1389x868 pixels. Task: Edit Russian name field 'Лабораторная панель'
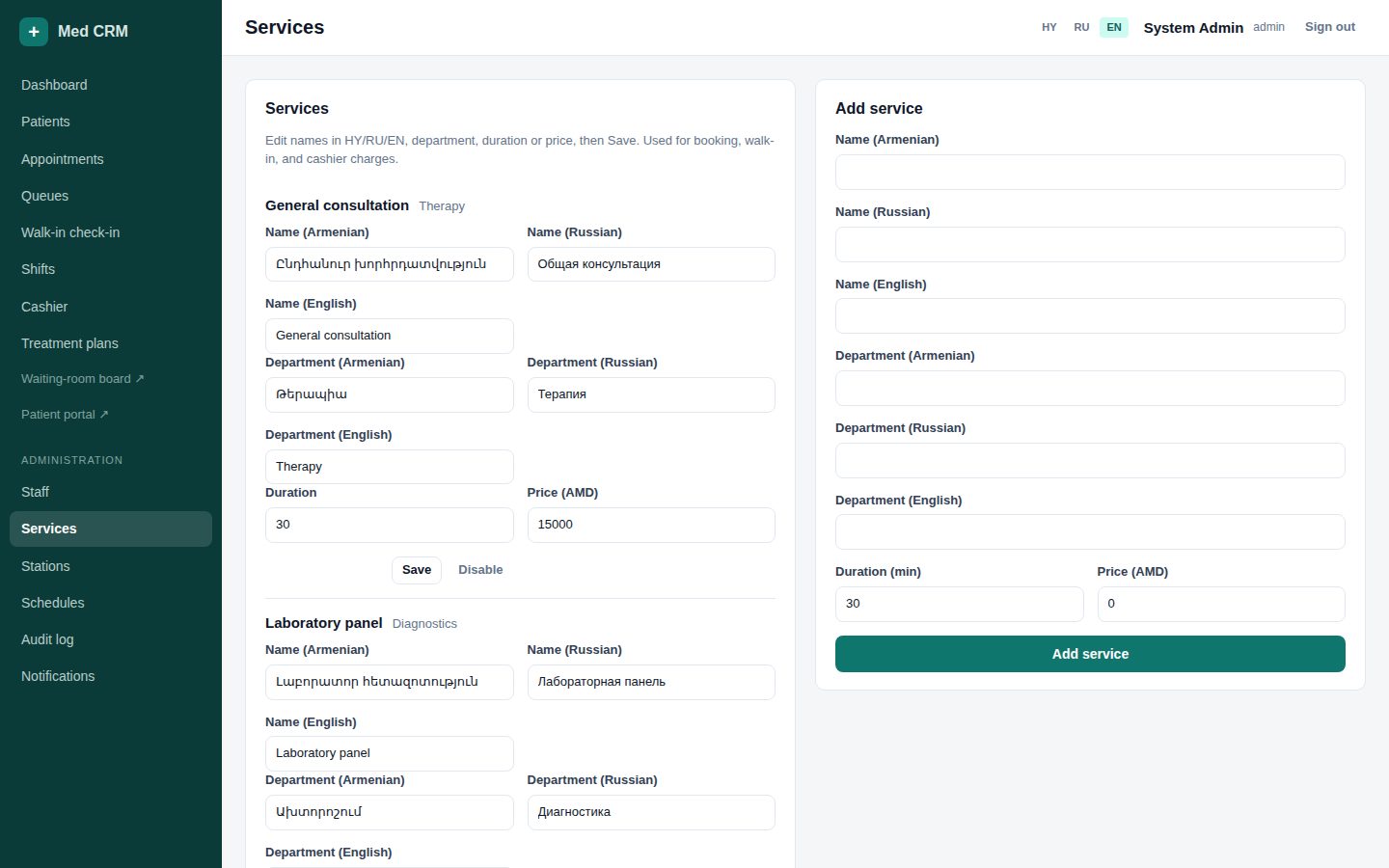651,682
